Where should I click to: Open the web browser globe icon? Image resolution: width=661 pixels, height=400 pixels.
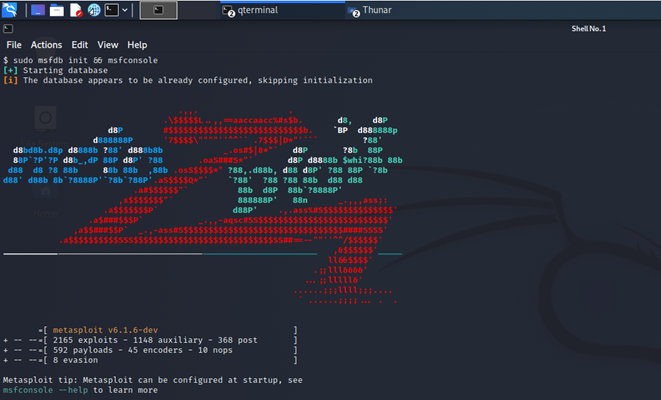[x=94, y=10]
